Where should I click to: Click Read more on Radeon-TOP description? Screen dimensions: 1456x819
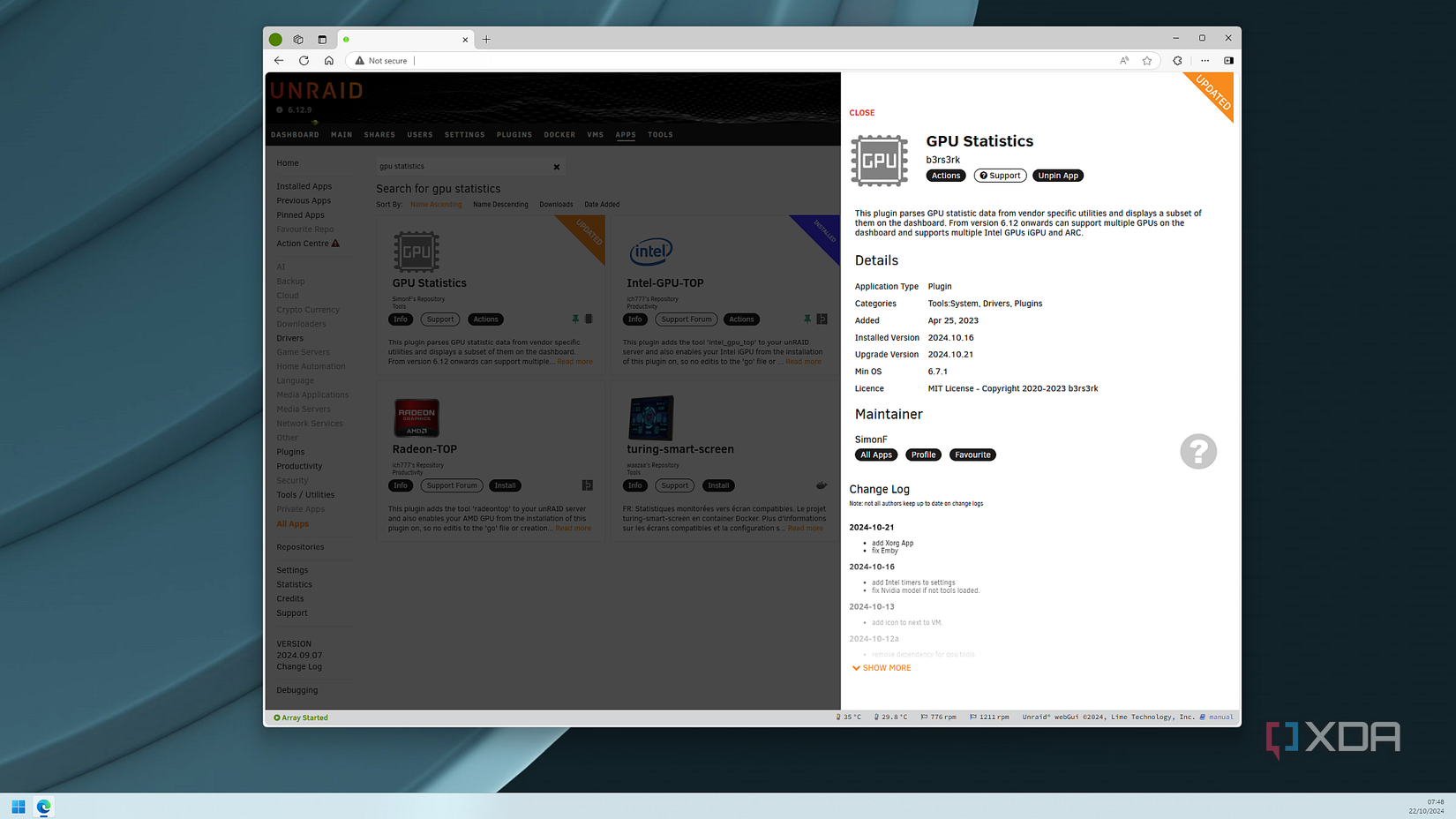pyautogui.click(x=574, y=528)
